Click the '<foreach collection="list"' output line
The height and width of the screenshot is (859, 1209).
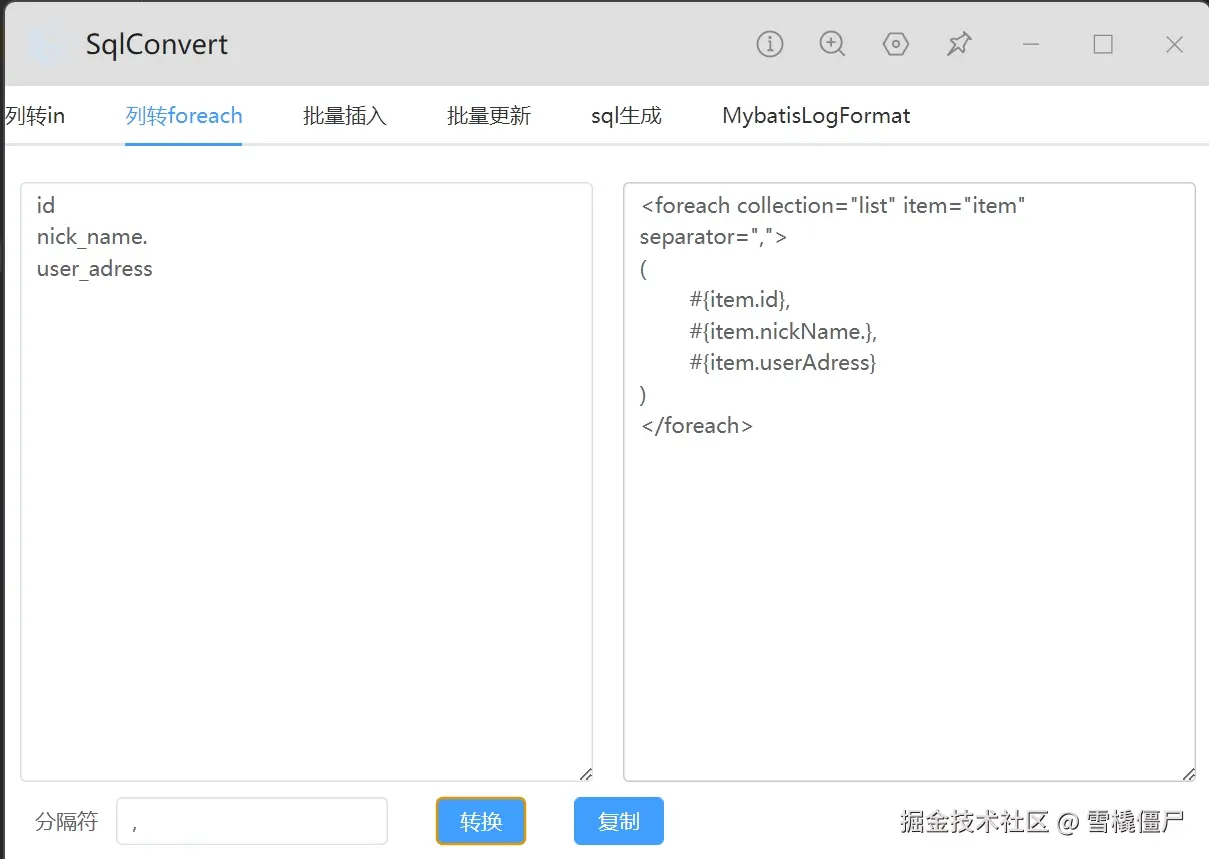834,205
